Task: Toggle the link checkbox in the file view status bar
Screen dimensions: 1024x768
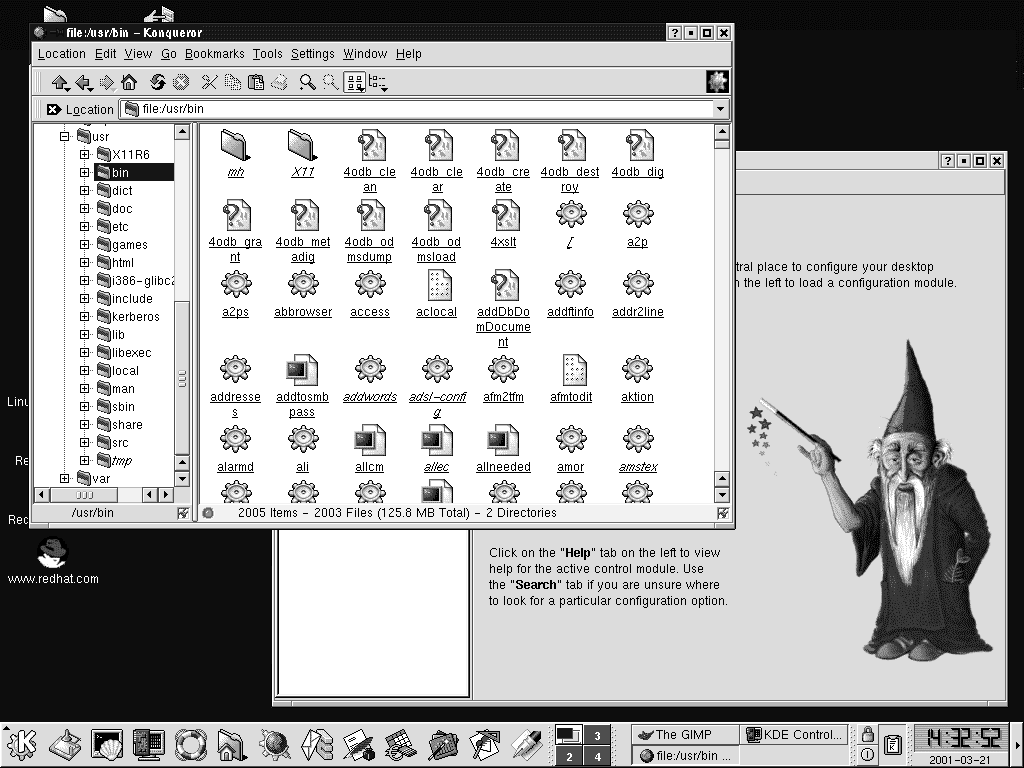Action: click(x=722, y=513)
